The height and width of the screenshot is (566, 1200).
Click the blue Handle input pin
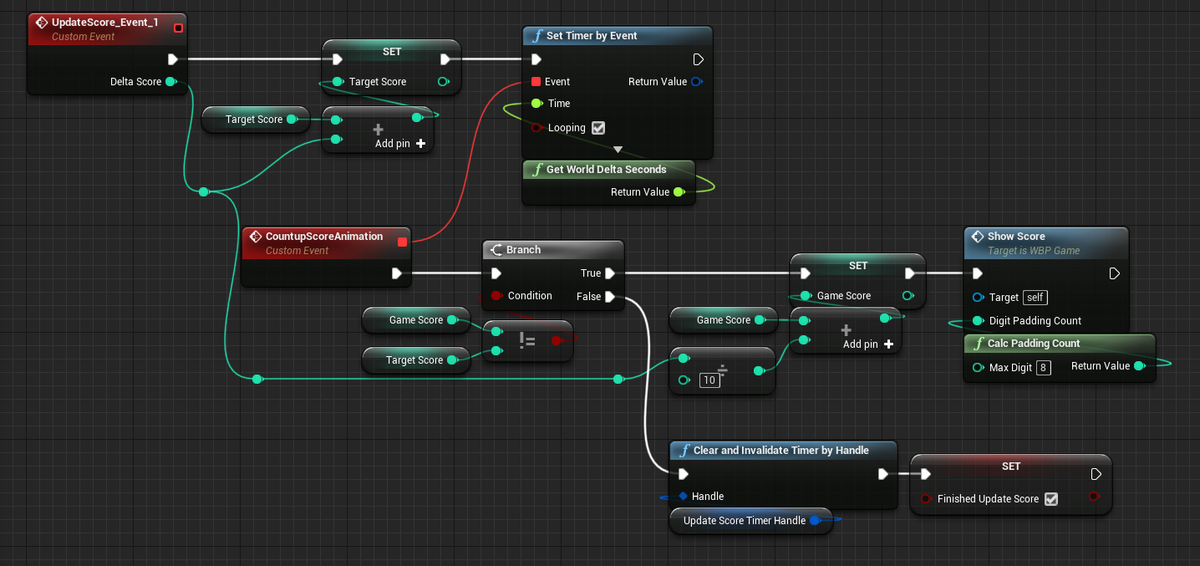[x=683, y=496]
